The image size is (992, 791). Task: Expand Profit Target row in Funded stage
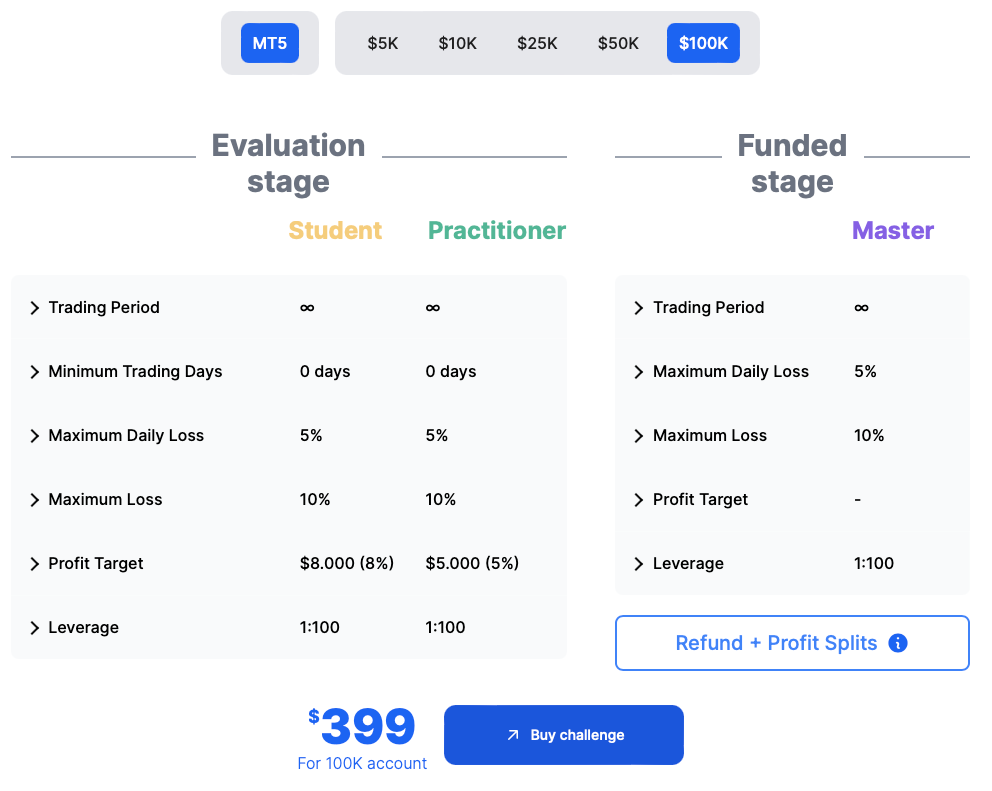[x=639, y=499]
